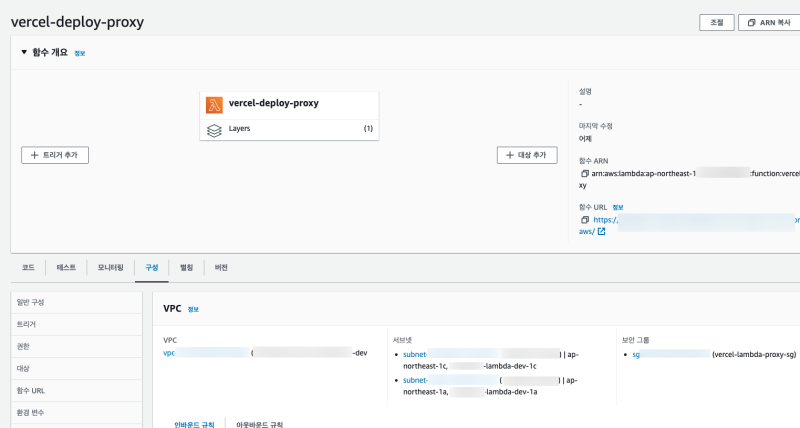Select 함수 URL in side menu

77,391
